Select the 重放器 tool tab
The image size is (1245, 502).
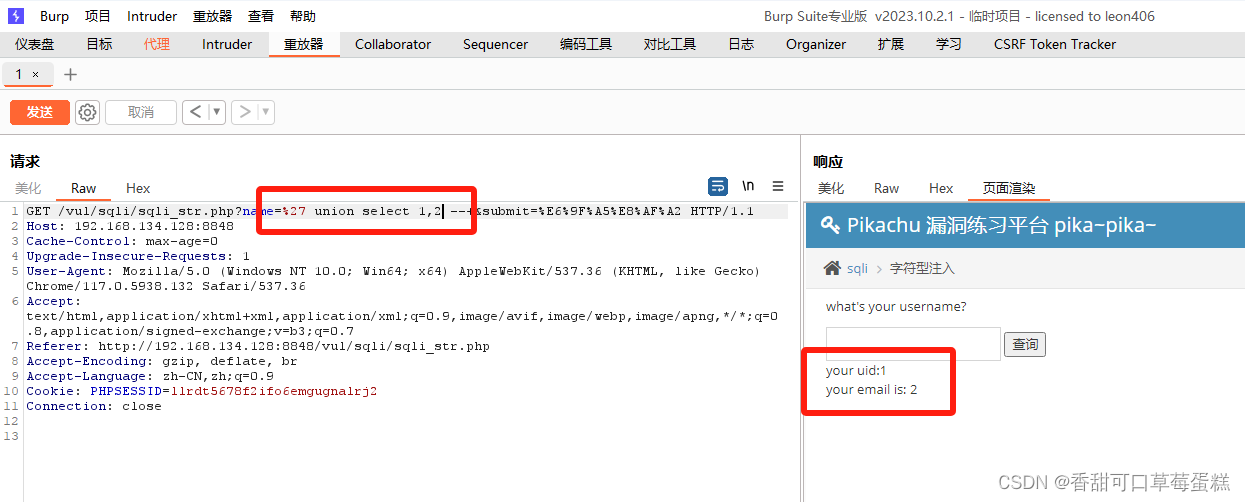(304, 44)
